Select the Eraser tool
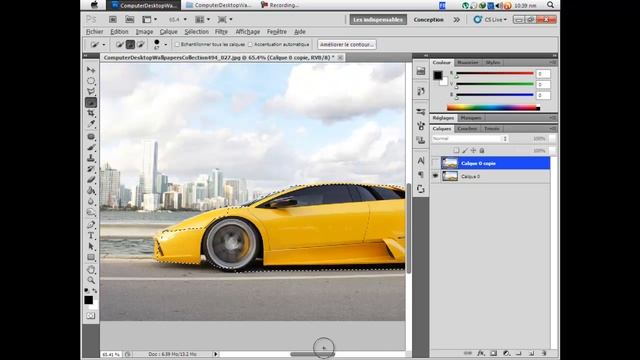 click(x=91, y=180)
